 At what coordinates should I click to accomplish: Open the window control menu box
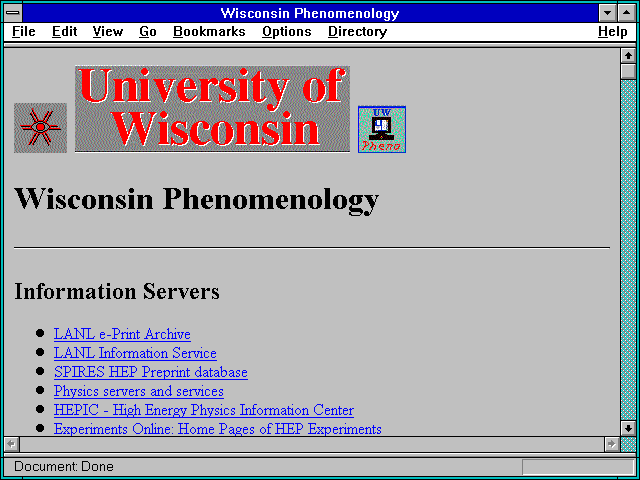tap(13, 13)
